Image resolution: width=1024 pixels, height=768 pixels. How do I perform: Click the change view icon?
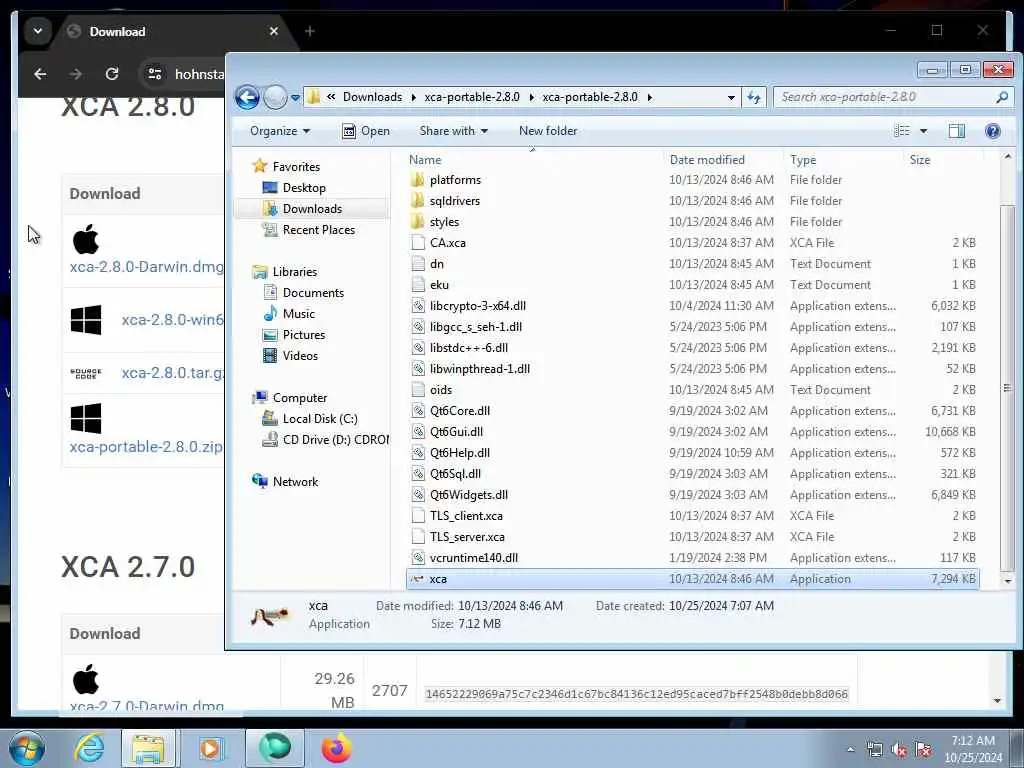click(902, 131)
